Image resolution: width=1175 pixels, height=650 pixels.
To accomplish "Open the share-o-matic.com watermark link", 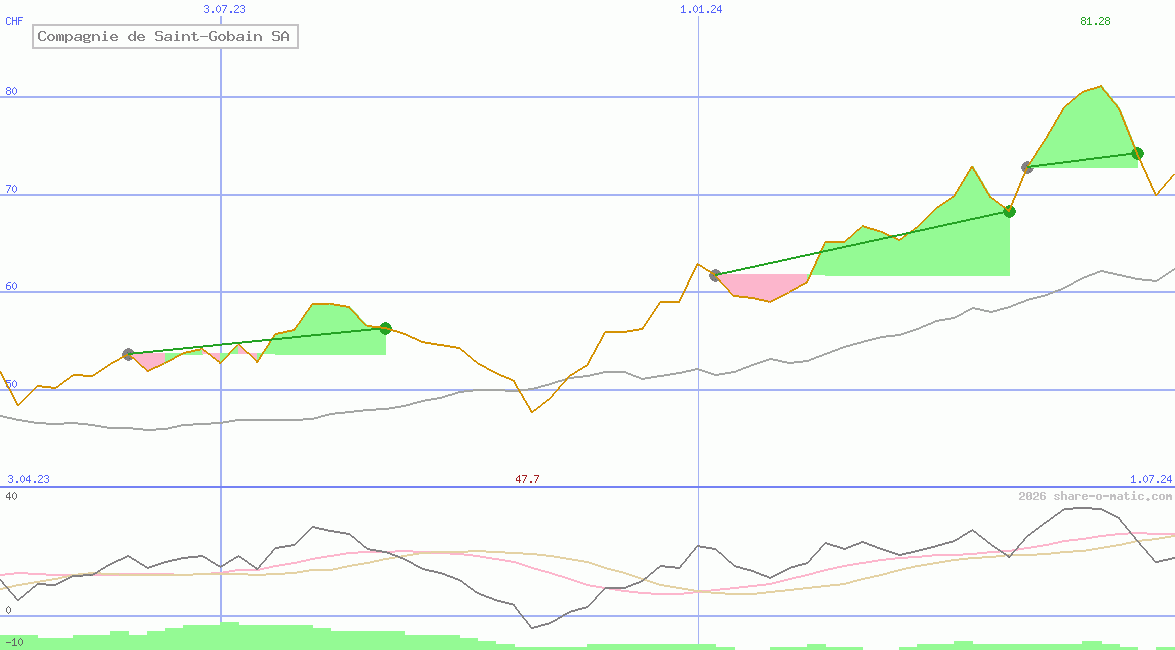I will coord(1095,496).
